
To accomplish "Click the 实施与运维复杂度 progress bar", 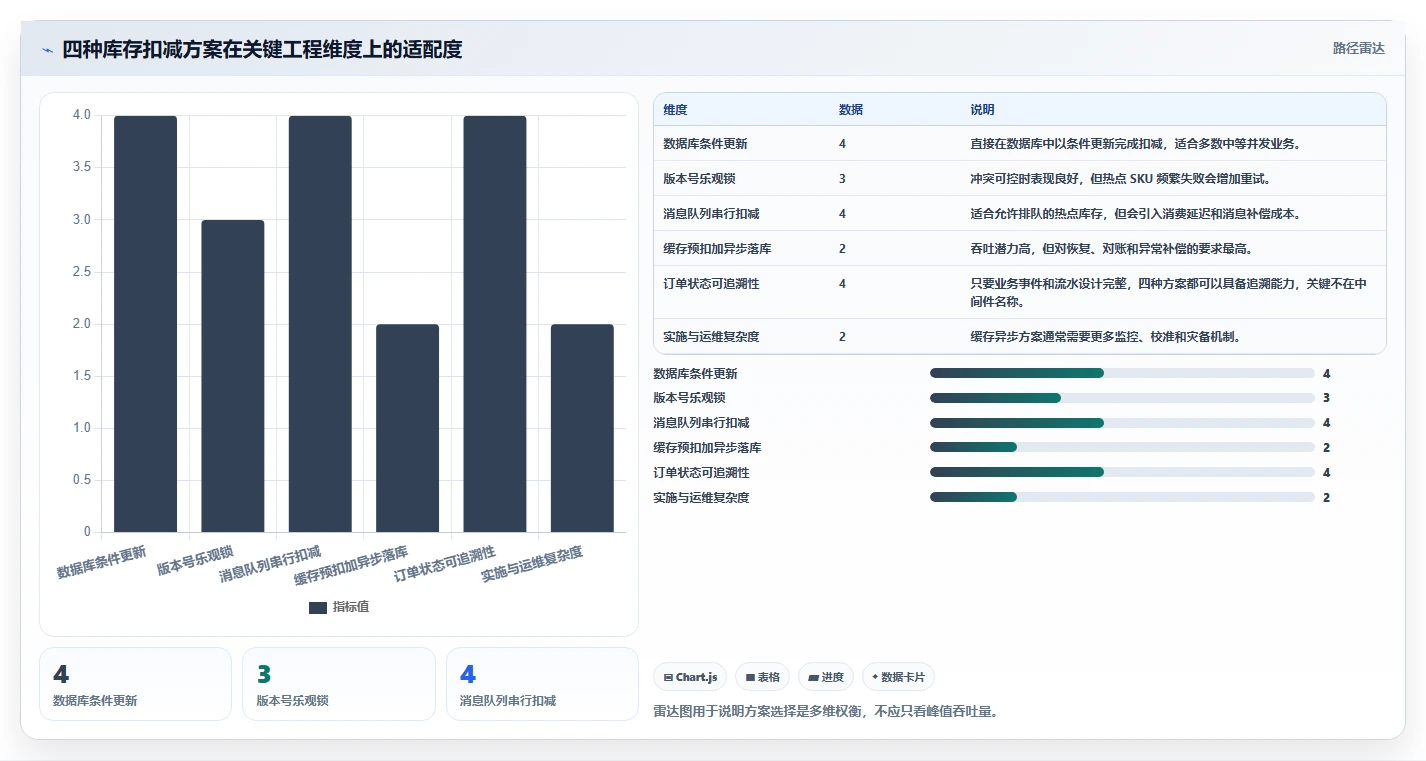I will click(1122, 497).
